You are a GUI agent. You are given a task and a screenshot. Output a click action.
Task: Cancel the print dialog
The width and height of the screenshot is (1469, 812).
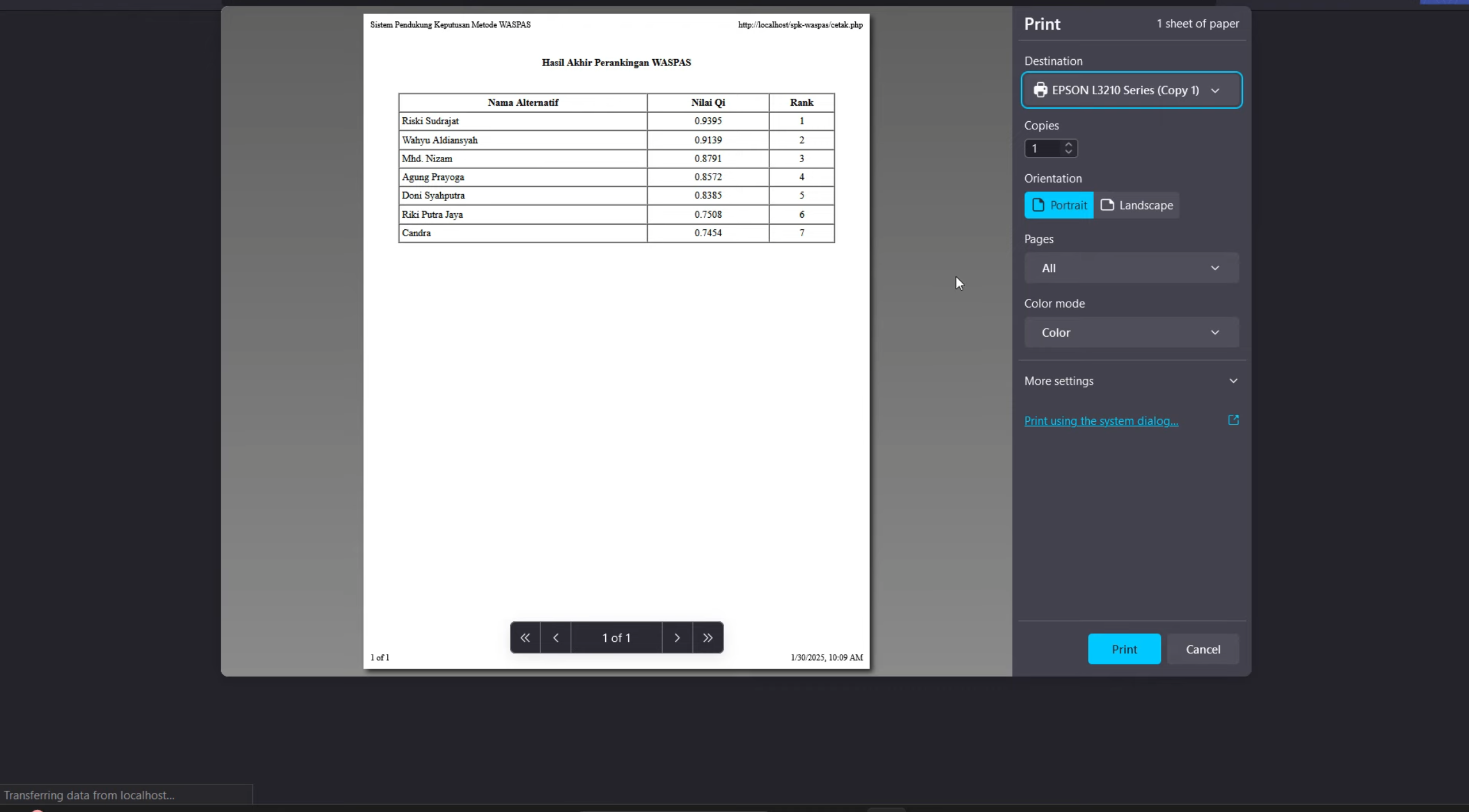click(x=1203, y=649)
